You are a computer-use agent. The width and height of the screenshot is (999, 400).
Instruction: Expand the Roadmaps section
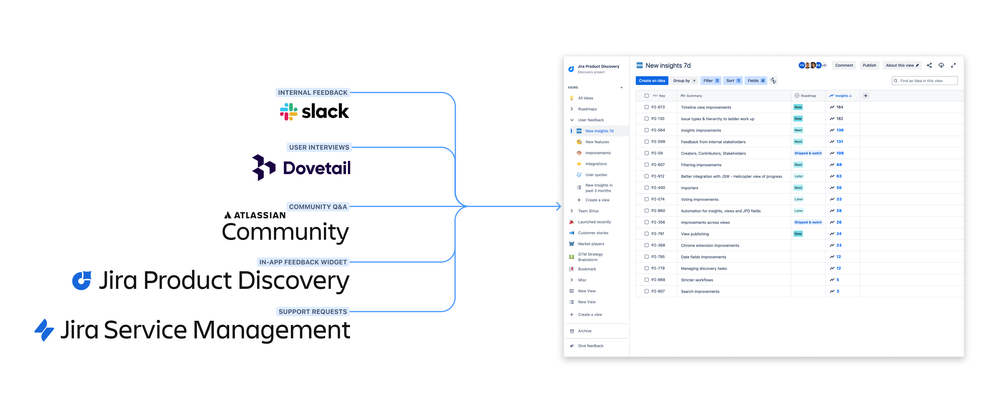[x=571, y=109]
